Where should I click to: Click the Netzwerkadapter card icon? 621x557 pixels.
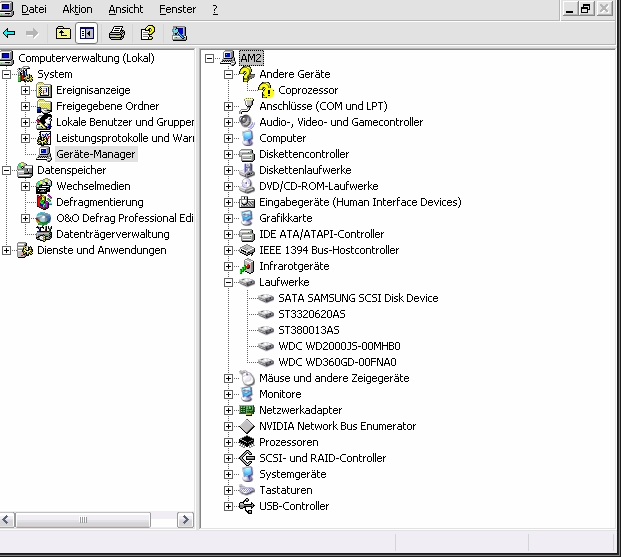coord(247,410)
